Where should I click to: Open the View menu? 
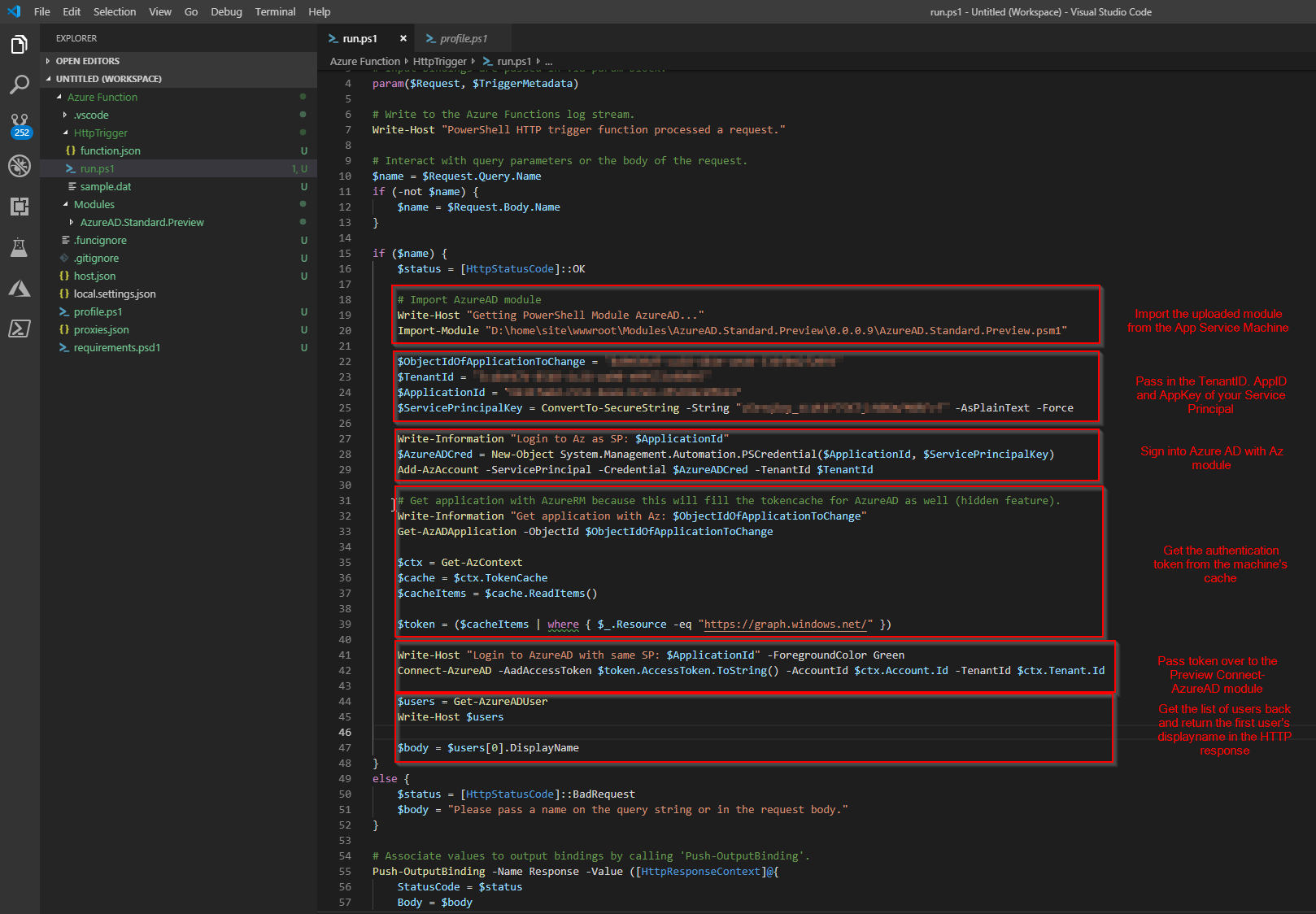(x=160, y=11)
